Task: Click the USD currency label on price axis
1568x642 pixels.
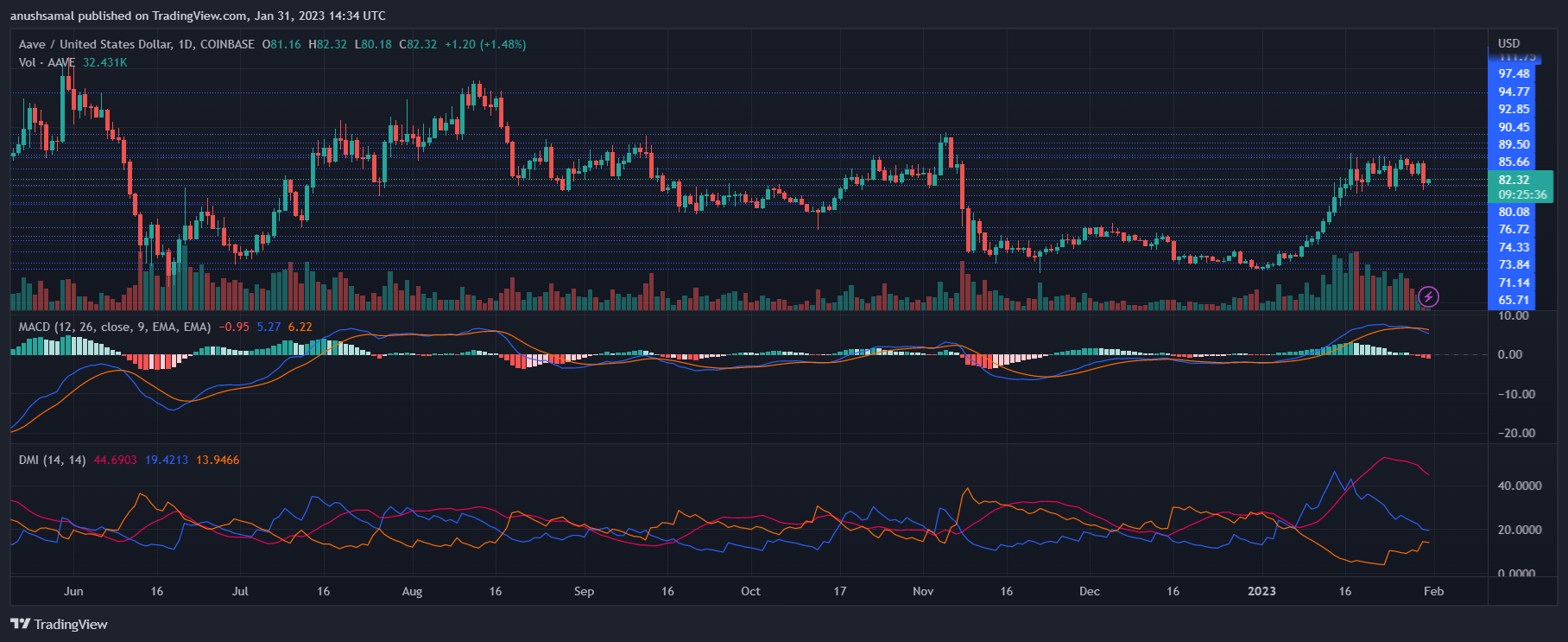Action: click(x=1508, y=43)
